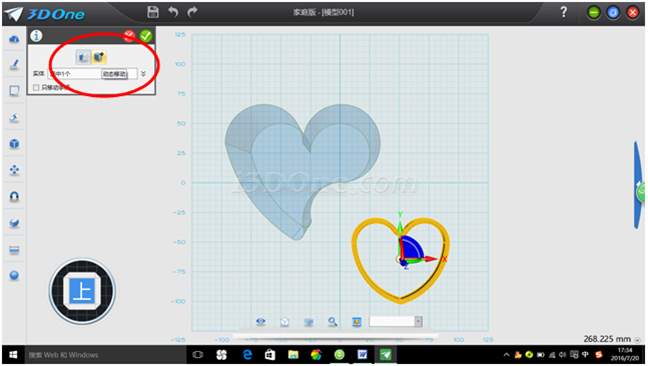Tick the checkbox below the entity field
Viewport: 648px width, 366px height.
pyautogui.click(x=36, y=88)
